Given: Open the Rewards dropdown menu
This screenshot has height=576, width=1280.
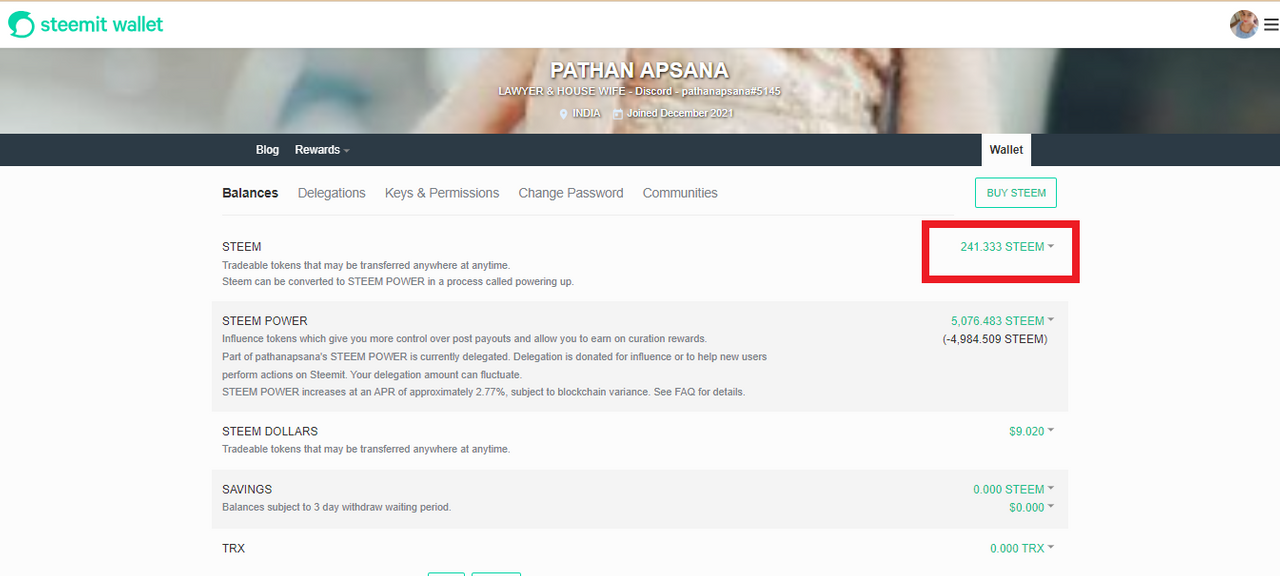Looking at the screenshot, I should click(x=322, y=150).
